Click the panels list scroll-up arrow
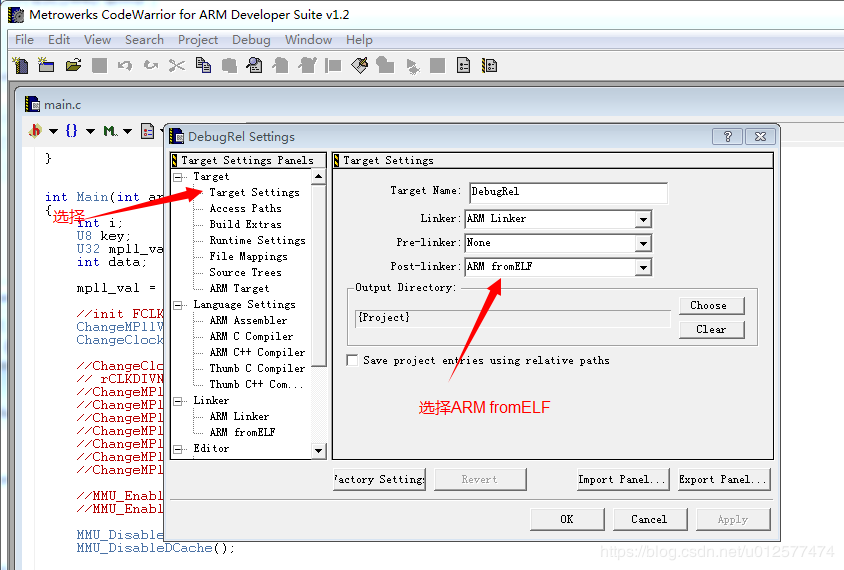 coord(319,177)
